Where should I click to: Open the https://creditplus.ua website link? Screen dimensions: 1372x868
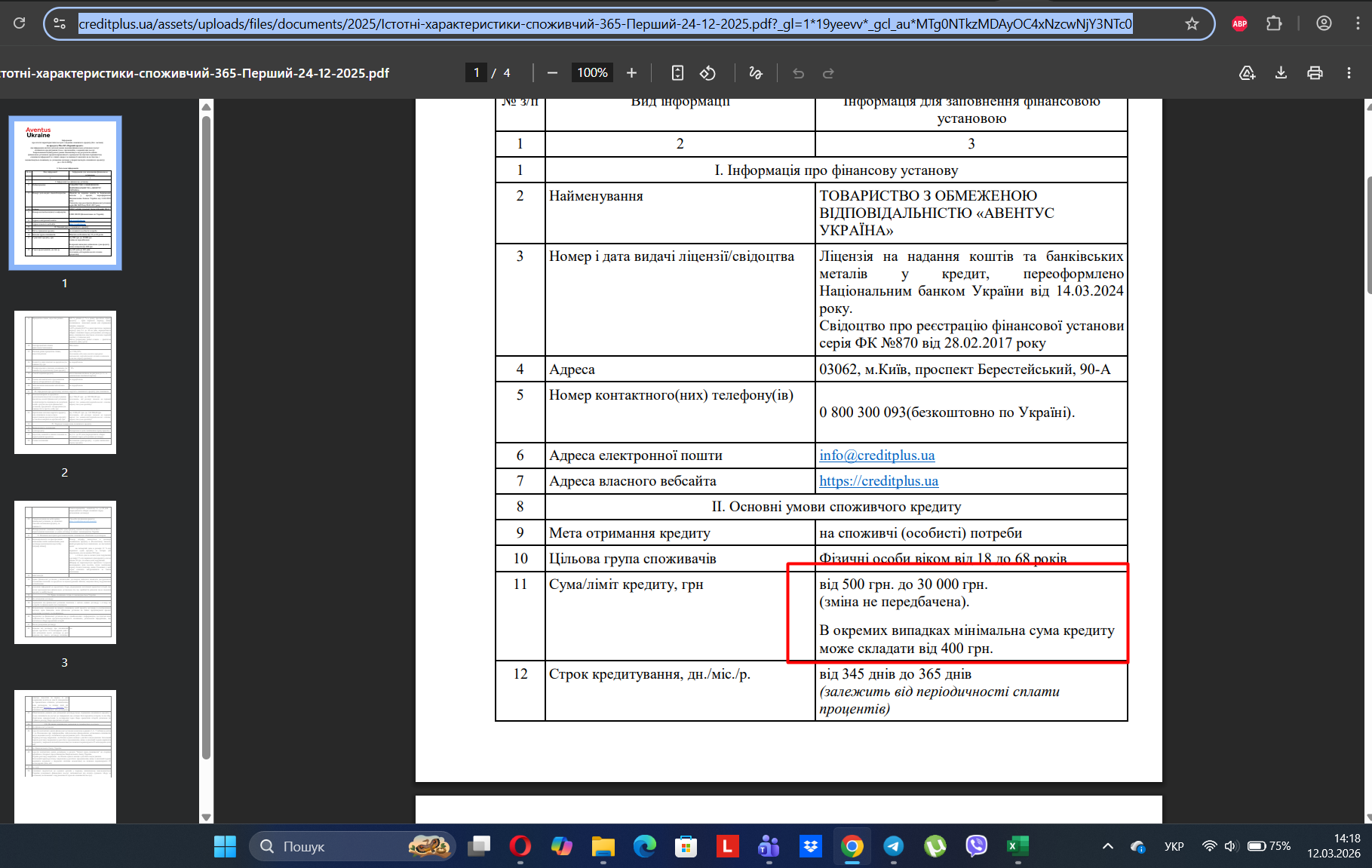point(879,481)
